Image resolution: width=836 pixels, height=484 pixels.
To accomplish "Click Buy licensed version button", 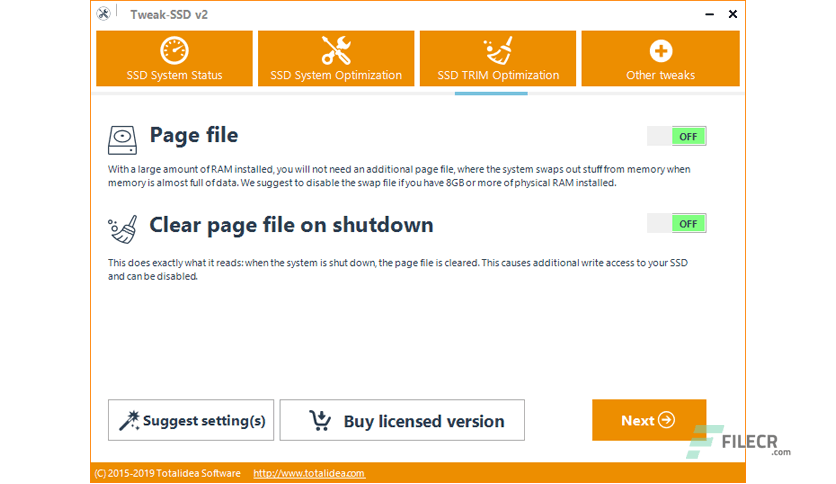I will (402, 420).
